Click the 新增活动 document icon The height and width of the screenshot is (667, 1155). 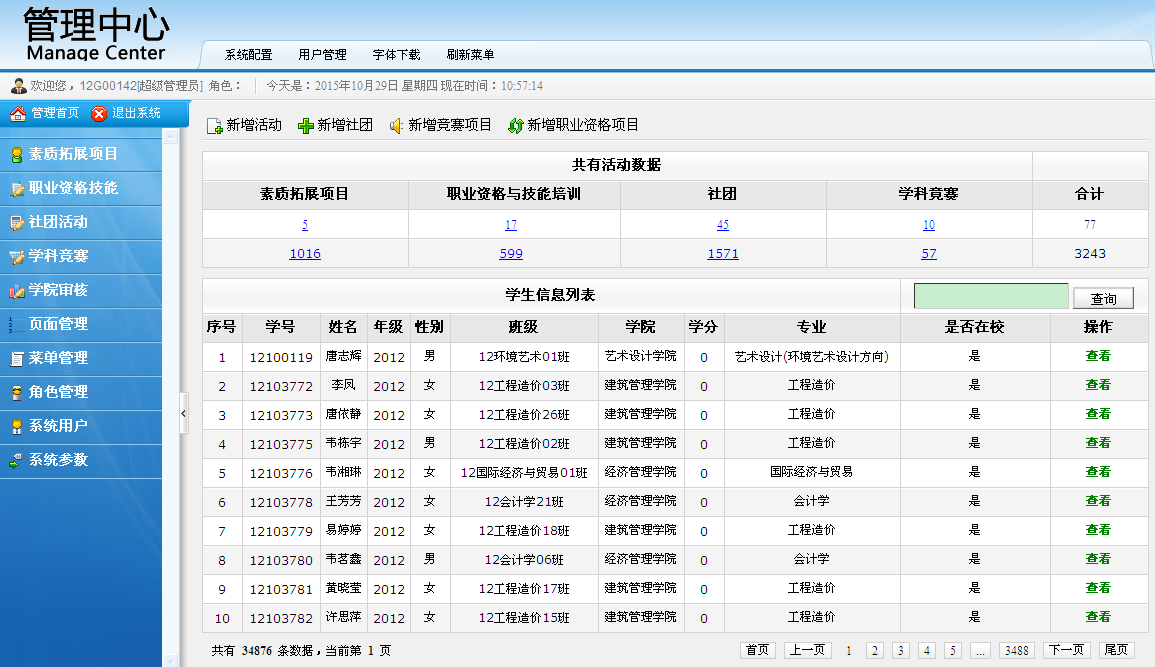(214, 126)
